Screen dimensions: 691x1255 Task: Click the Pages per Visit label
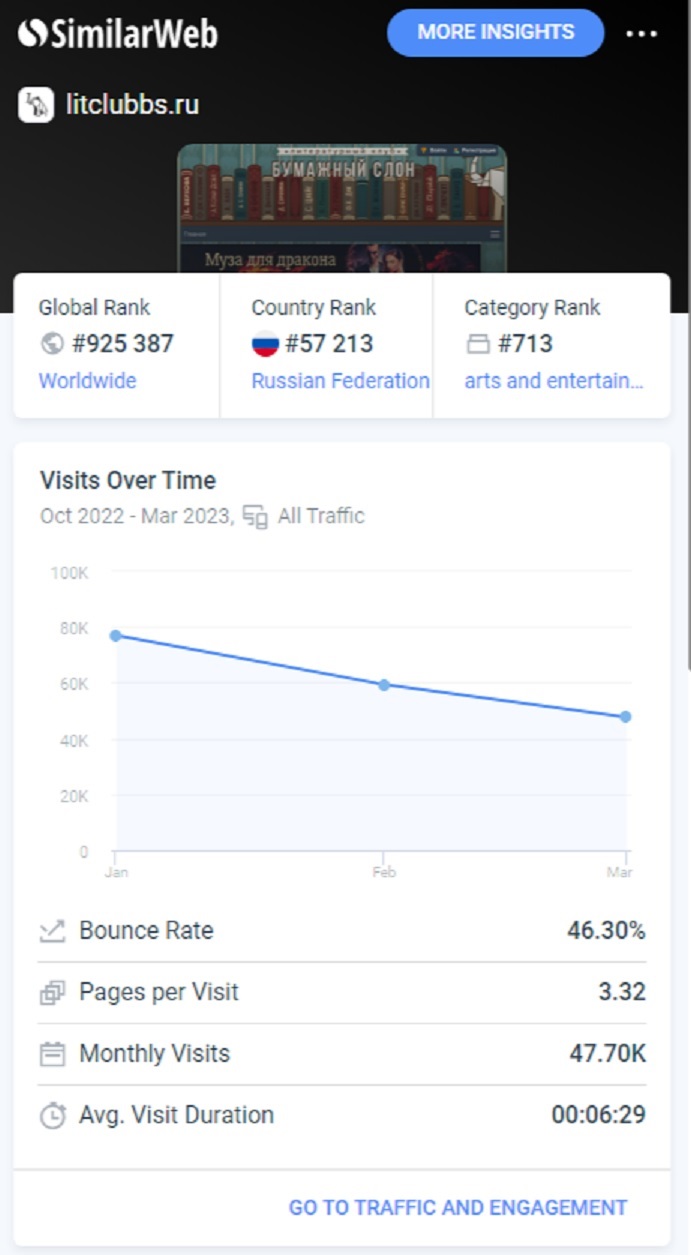tap(159, 993)
